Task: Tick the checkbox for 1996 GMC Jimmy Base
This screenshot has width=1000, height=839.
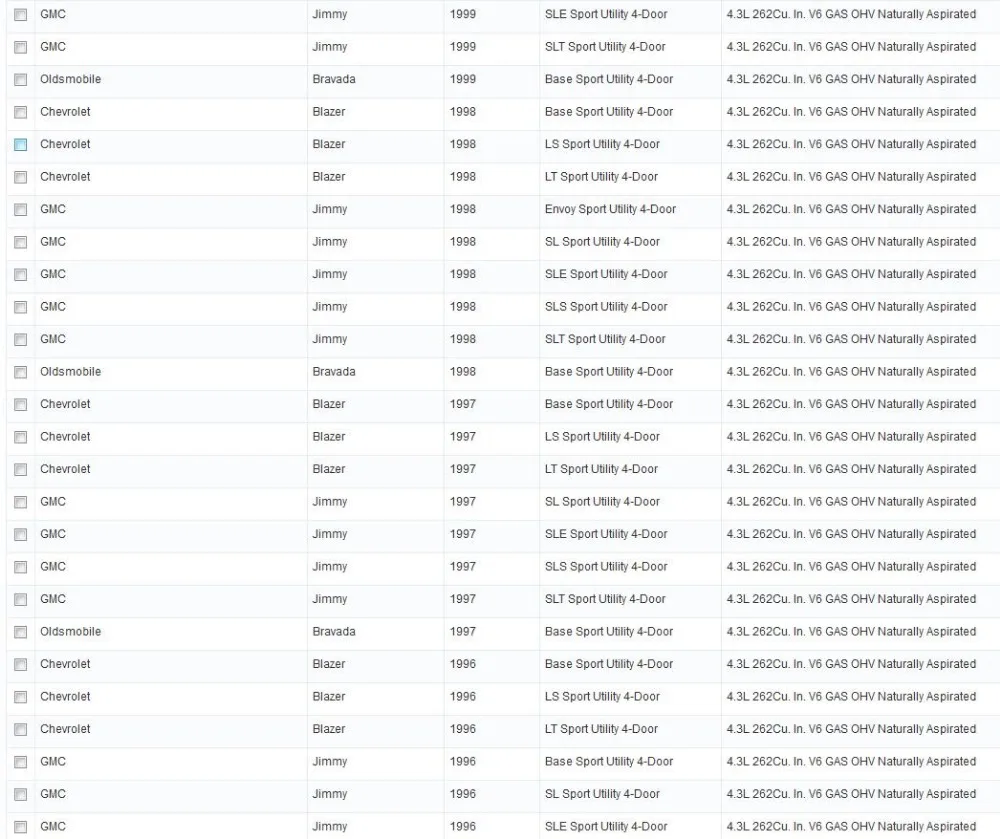Action: 20,762
